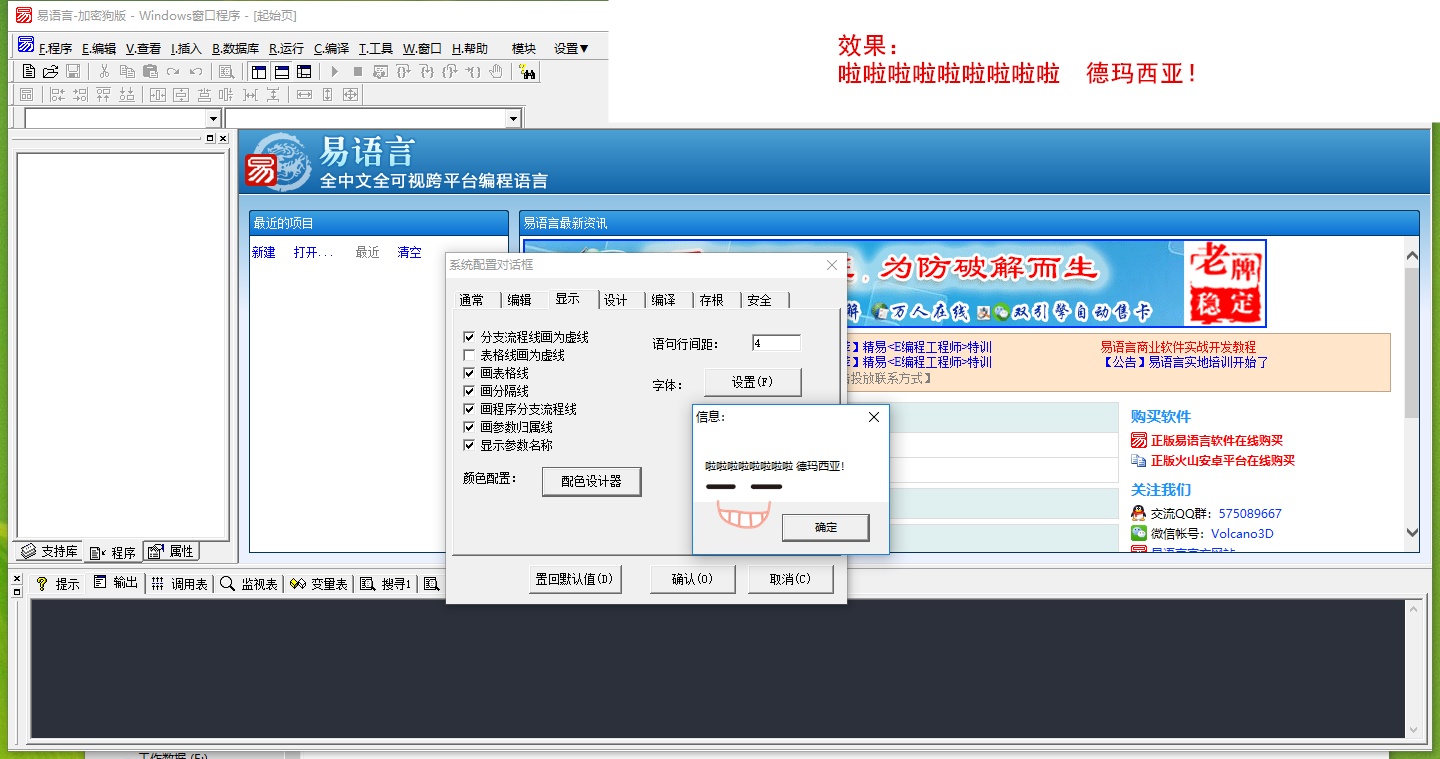Uncheck 分支流程线画为虚线 checkbox
Viewport: 1440px width, 759px height.
click(x=470, y=338)
